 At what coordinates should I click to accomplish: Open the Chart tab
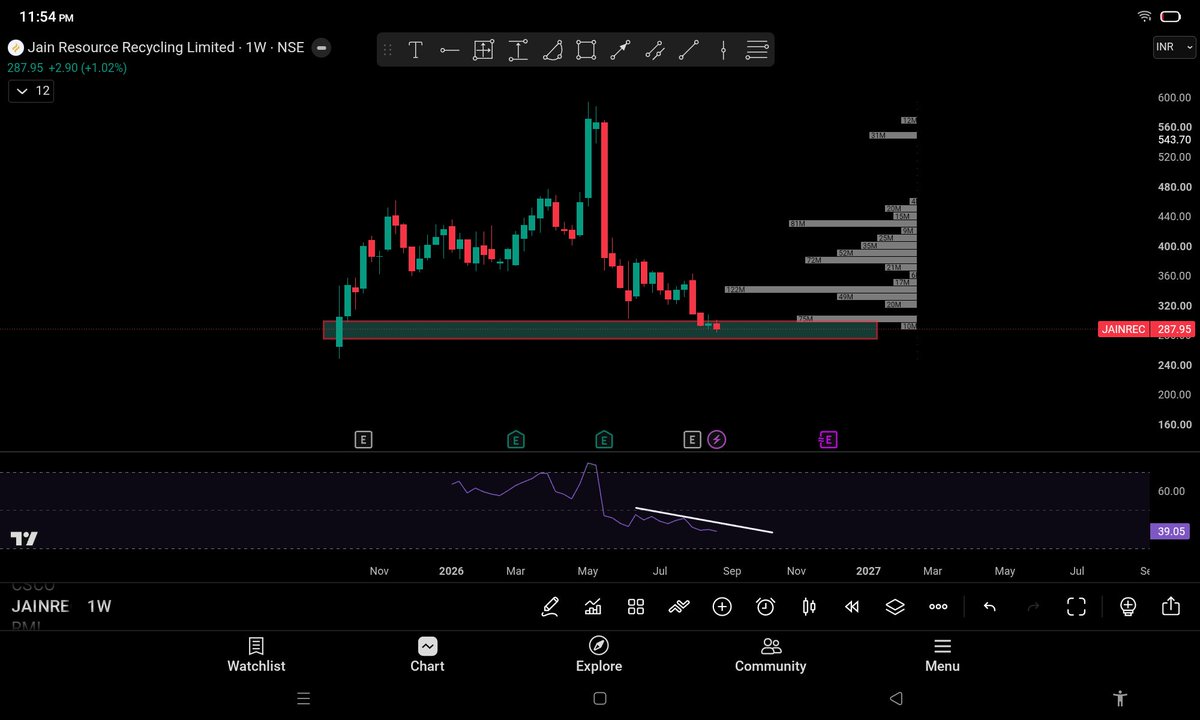pyautogui.click(x=427, y=655)
